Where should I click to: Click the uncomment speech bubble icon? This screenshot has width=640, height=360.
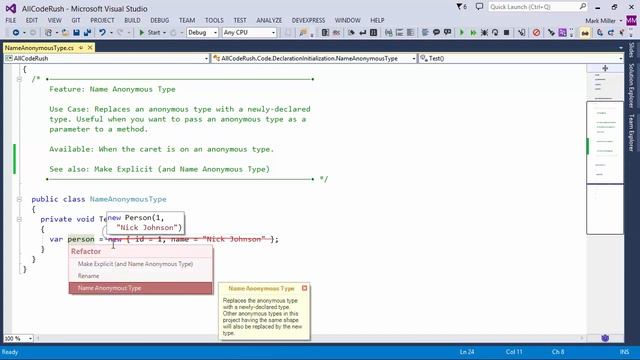(x=447, y=32)
